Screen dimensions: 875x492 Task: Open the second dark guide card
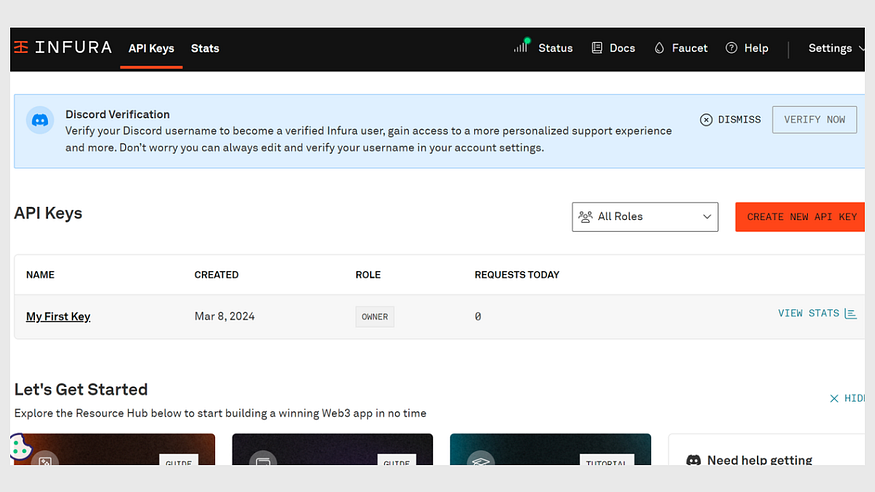click(333, 449)
